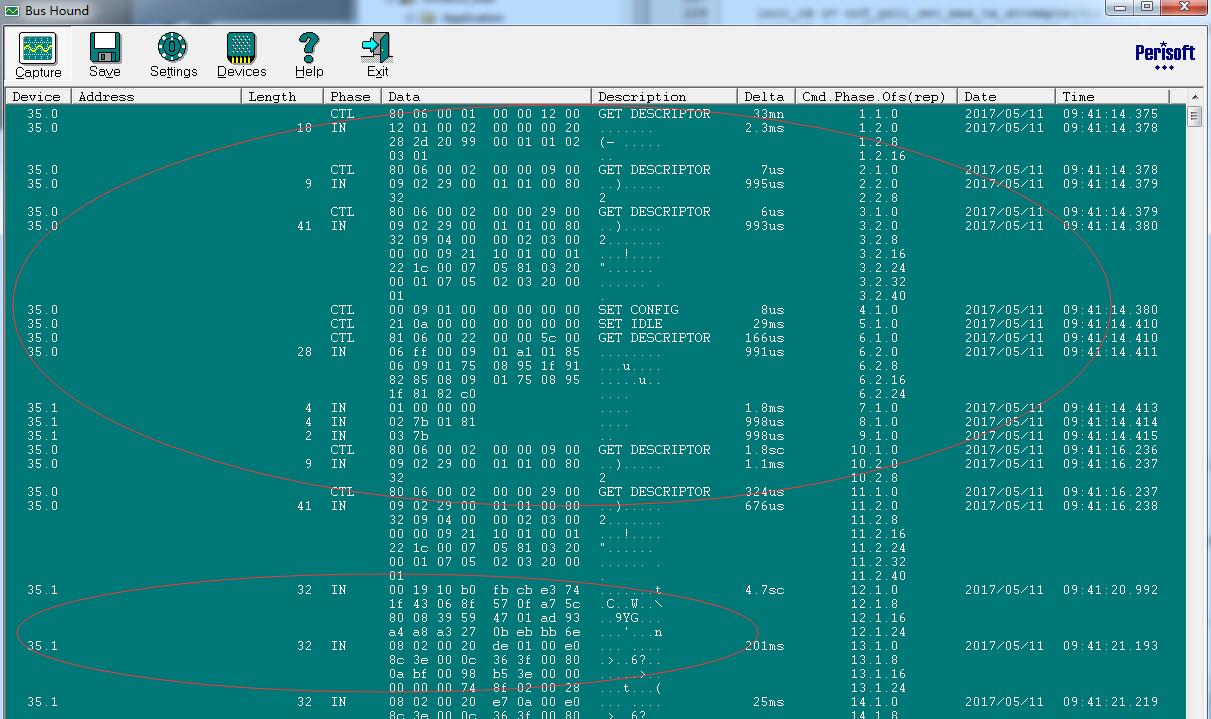Click the time 09:41:14.375
1211x719 pixels.
point(1110,114)
